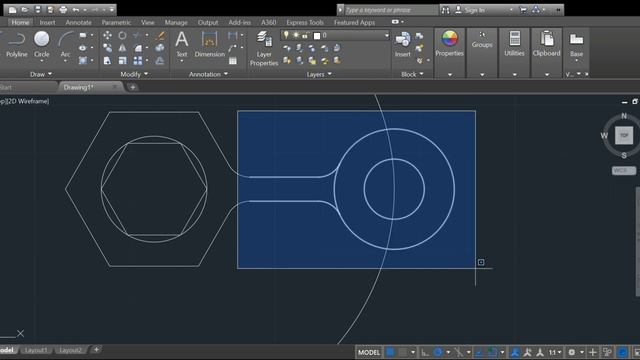
Task: Select the Polyline tool
Action: 17,44
